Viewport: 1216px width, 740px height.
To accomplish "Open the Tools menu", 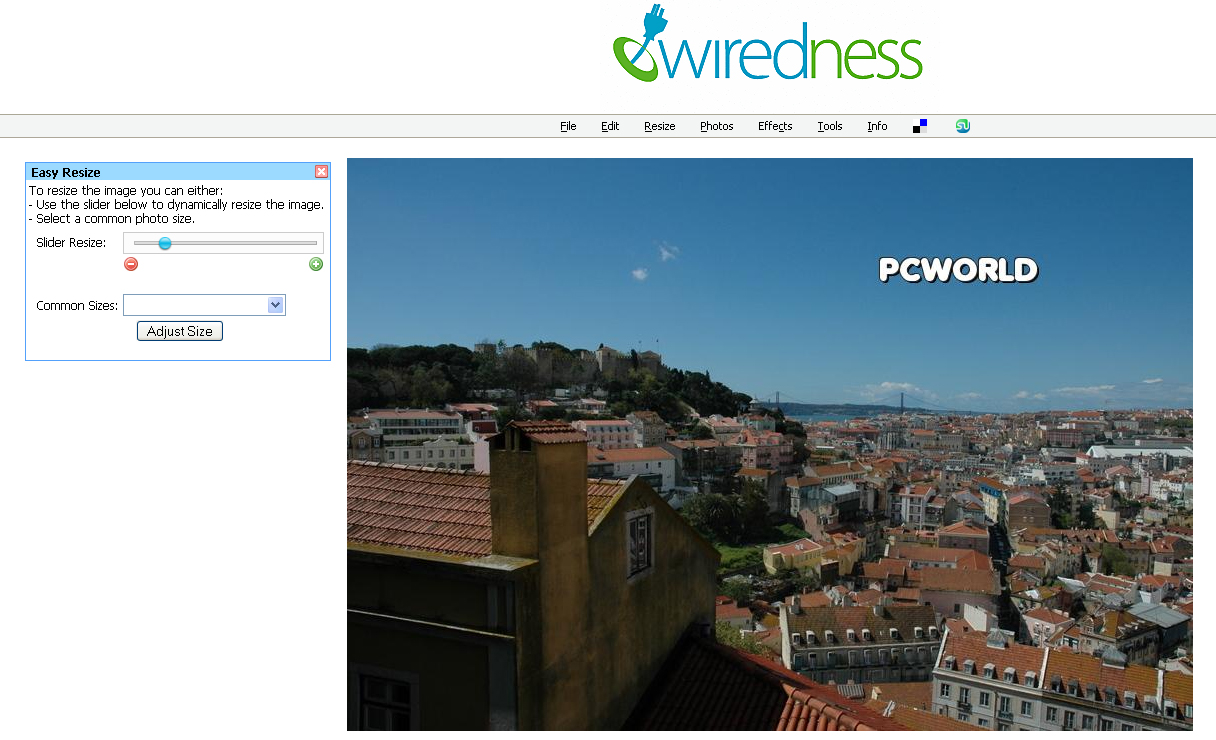I will pyautogui.click(x=830, y=126).
